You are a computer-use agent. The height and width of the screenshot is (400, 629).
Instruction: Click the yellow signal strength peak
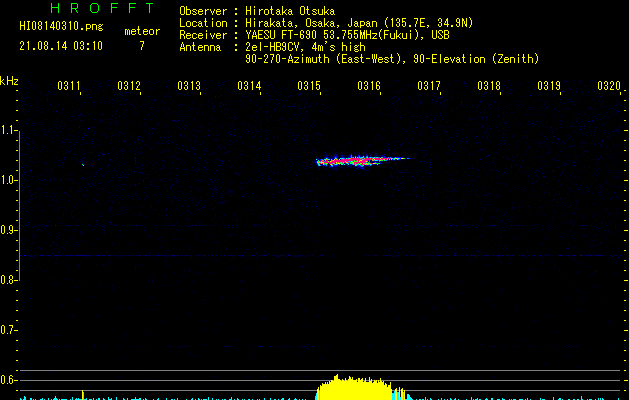355,387
